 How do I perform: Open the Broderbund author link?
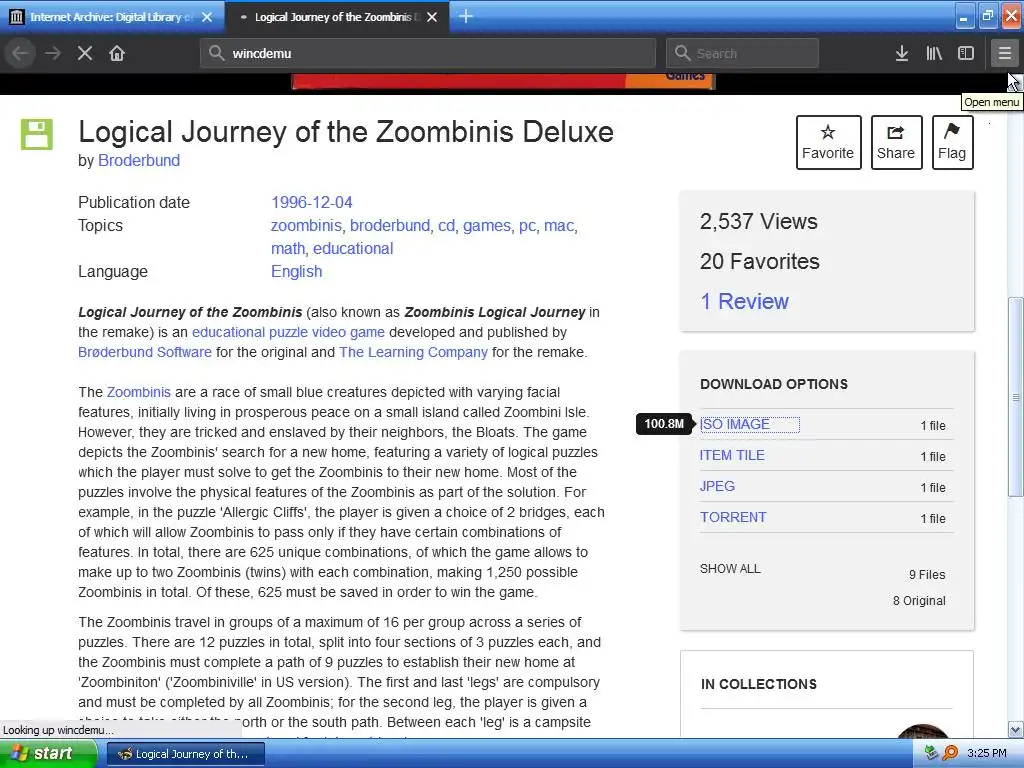pos(138,161)
